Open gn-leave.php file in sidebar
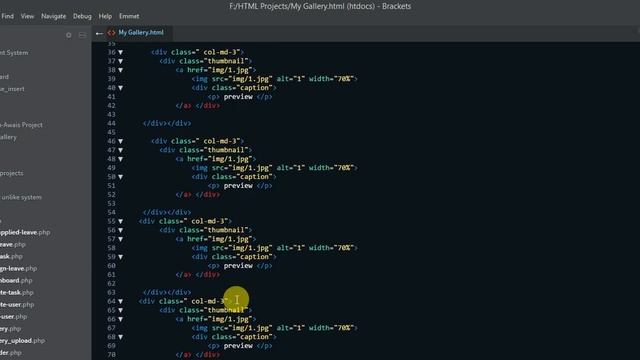 coord(18,269)
